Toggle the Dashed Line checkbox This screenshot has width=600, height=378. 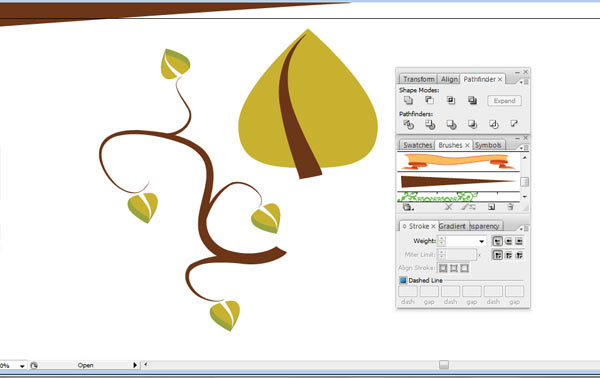(x=403, y=280)
